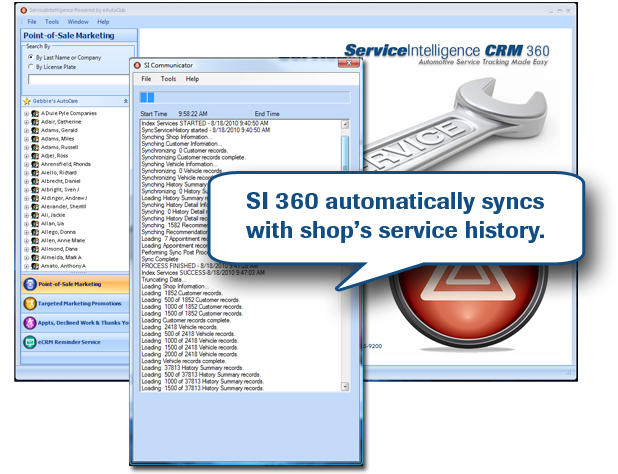This screenshot has width=618, height=474.
Task: Click customer icon beside Alexander, Sherrill
Action: pos(35,207)
